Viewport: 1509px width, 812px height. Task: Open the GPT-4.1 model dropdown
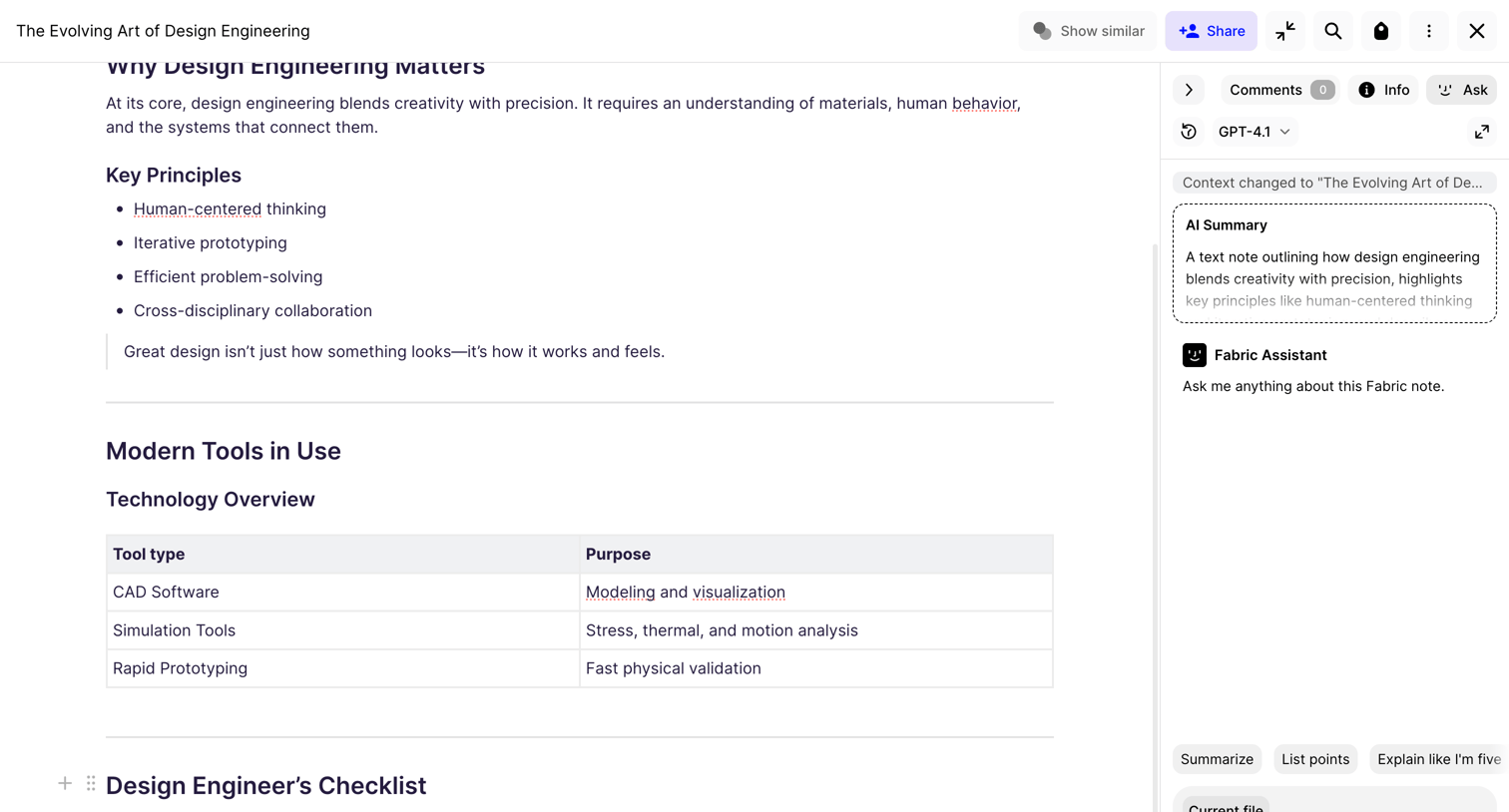(1255, 132)
